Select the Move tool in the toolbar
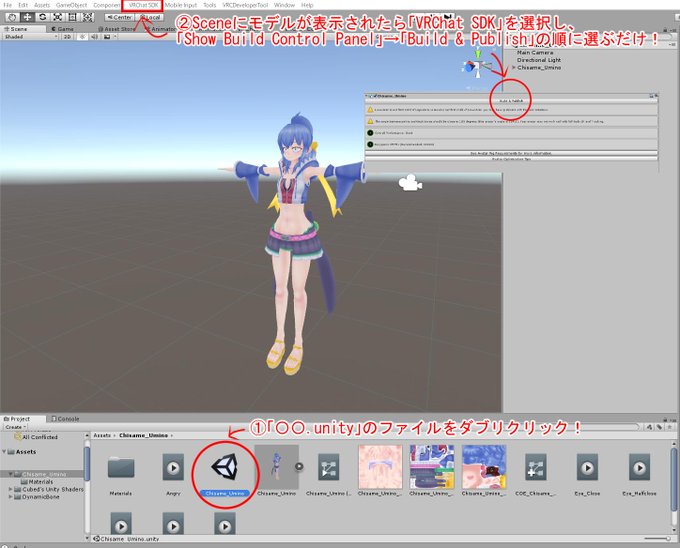The width and height of the screenshot is (680, 548). (x=27, y=17)
